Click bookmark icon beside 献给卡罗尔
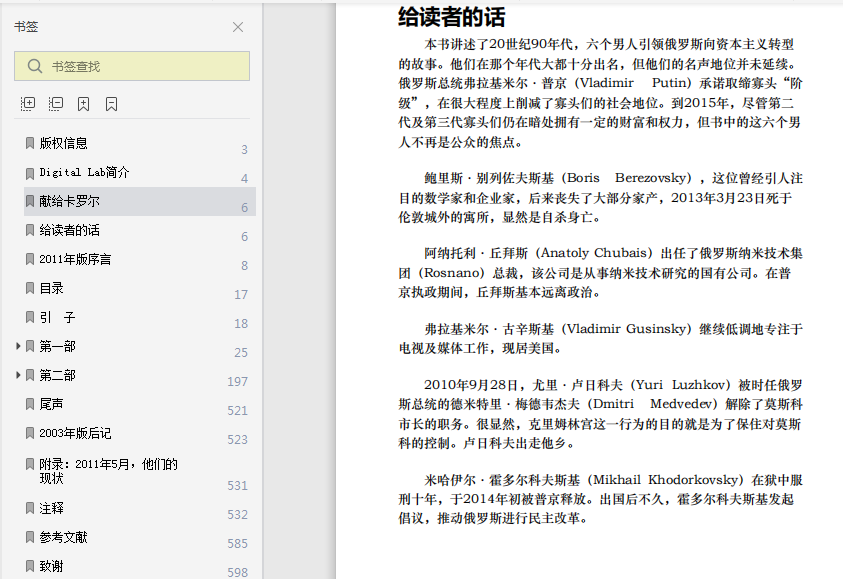 pyautogui.click(x=30, y=201)
